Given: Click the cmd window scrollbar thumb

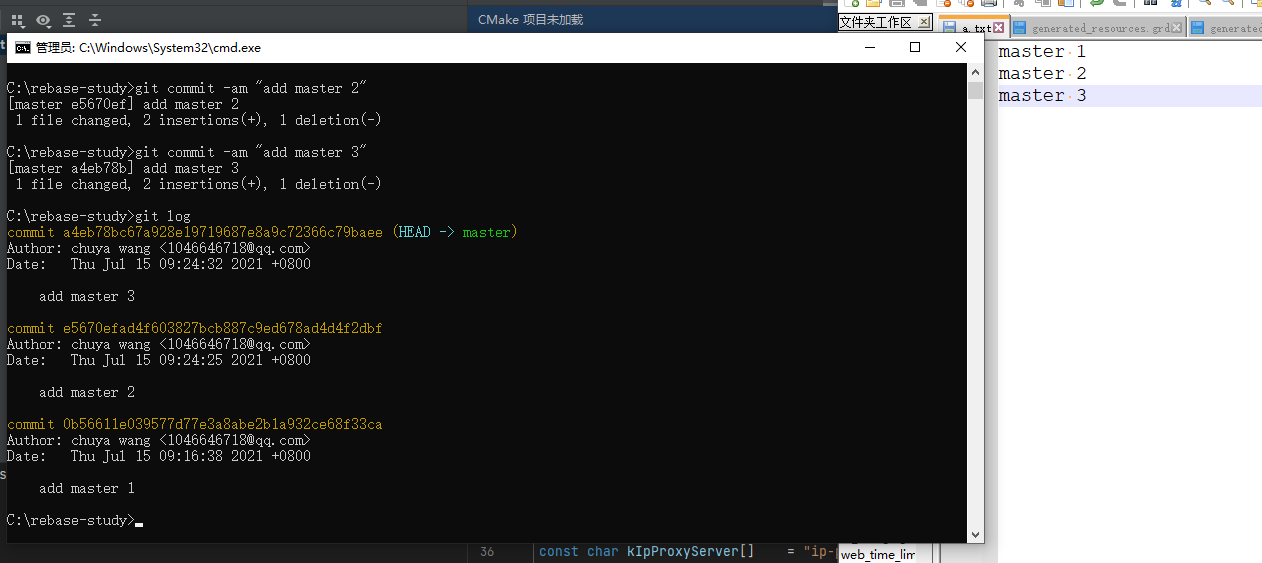Looking at the screenshot, I should coord(976,90).
